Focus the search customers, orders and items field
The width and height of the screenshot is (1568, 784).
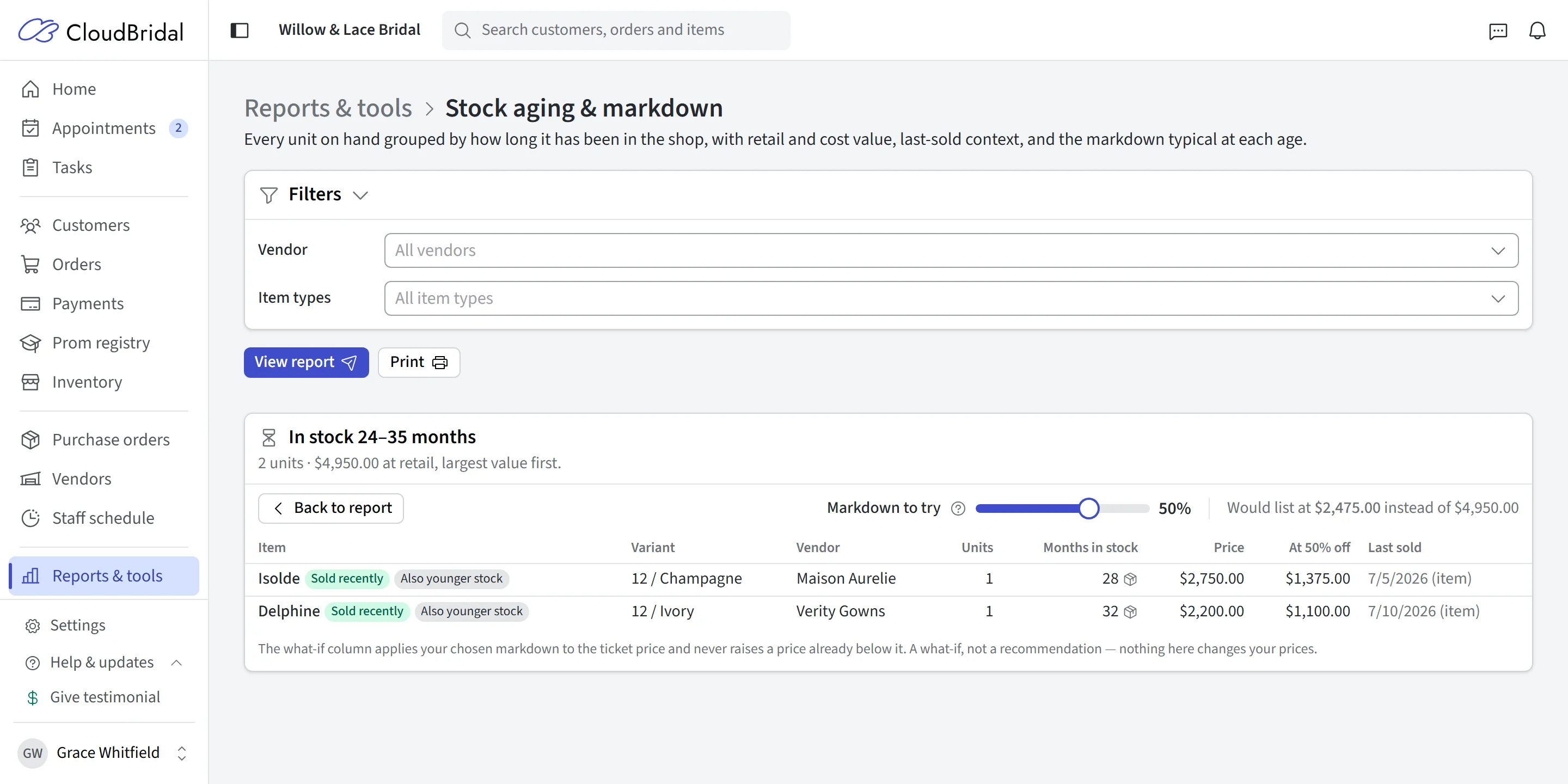coord(616,30)
